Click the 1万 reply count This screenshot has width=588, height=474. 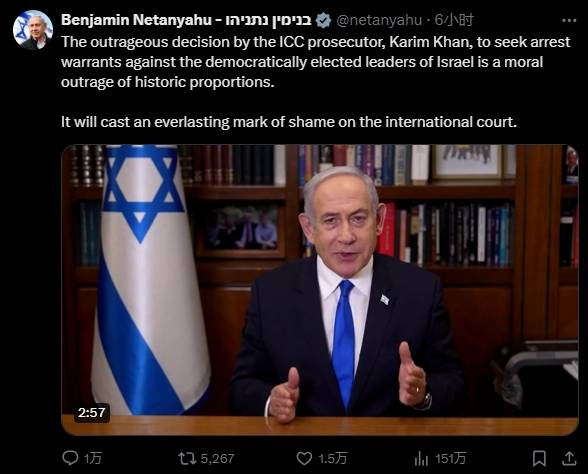tap(93, 458)
